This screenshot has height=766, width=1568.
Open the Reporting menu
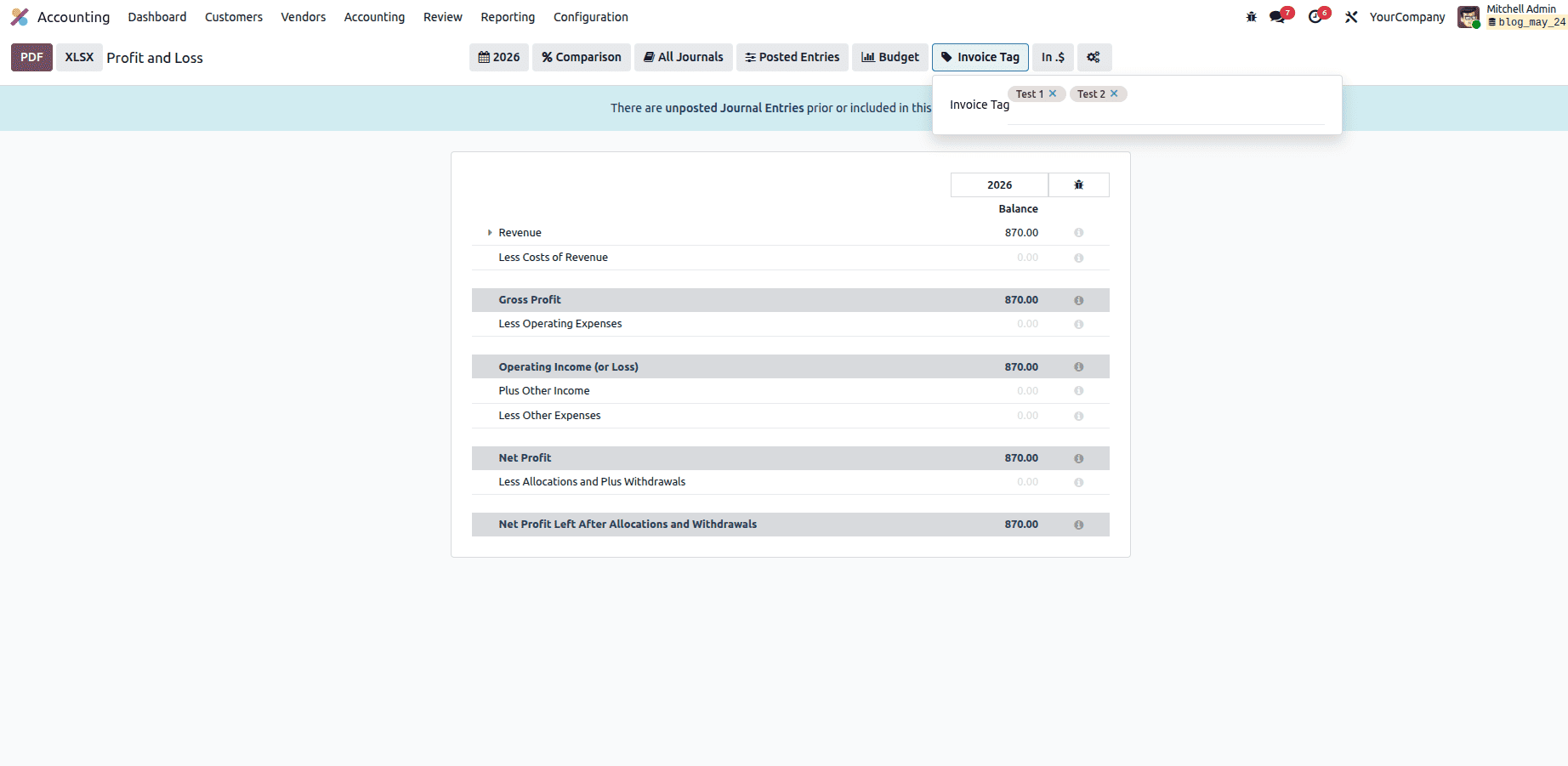click(x=508, y=17)
